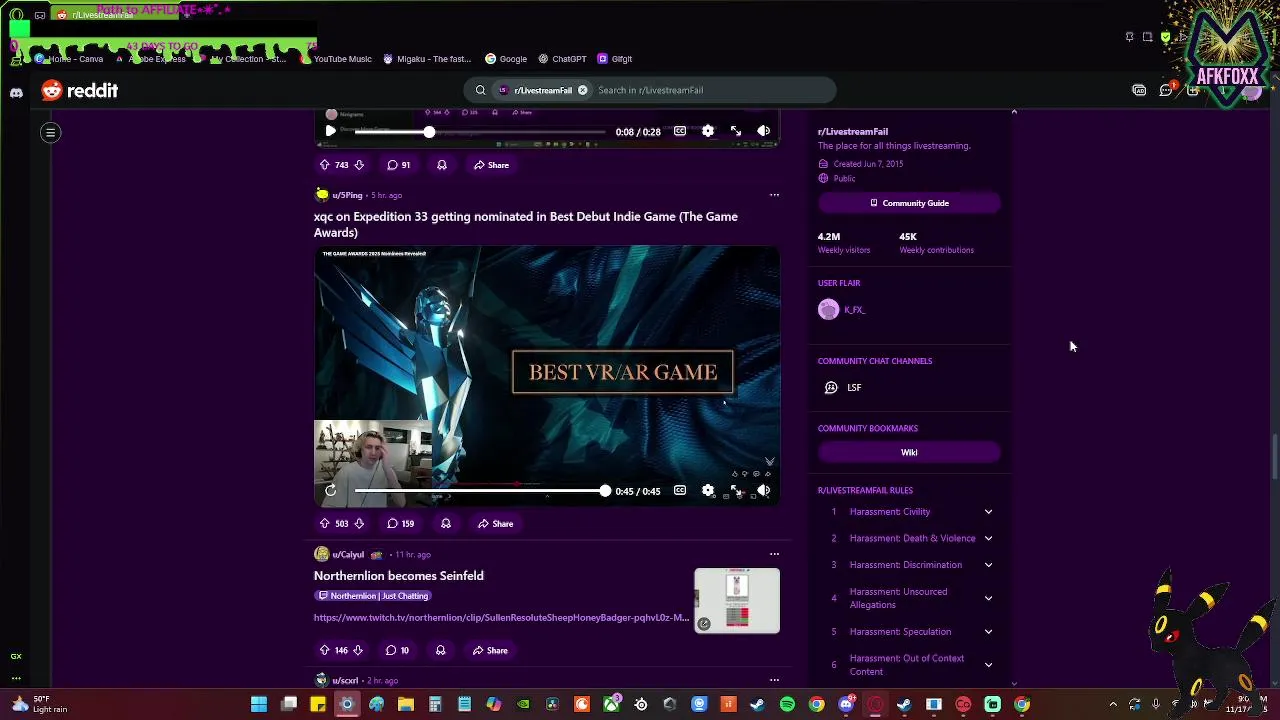Image resolution: width=1280 pixels, height=720 pixels.
Task: Select Northernlion | Just Chatting flair tag
Action: [374, 595]
